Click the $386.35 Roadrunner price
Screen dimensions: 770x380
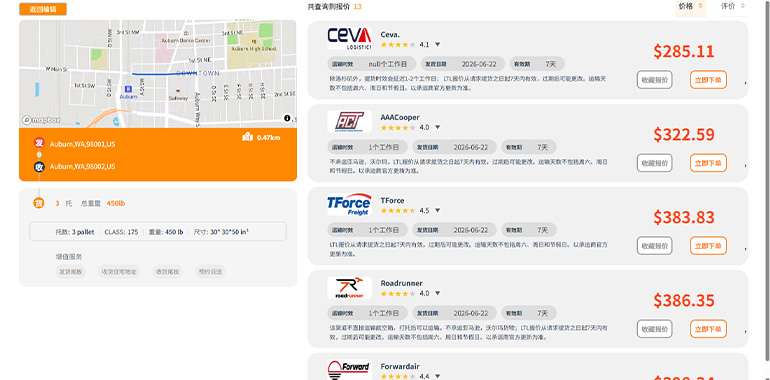coord(684,300)
